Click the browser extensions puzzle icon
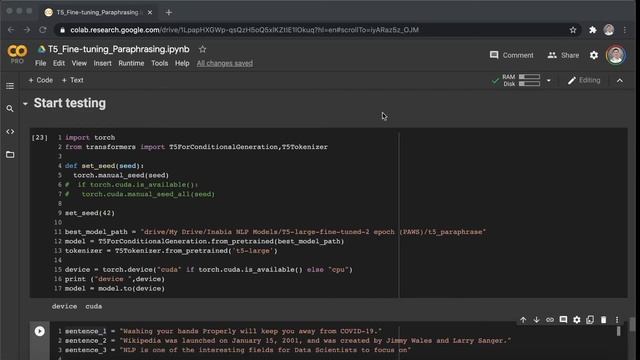This screenshot has width=640, height=360. point(593,30)
